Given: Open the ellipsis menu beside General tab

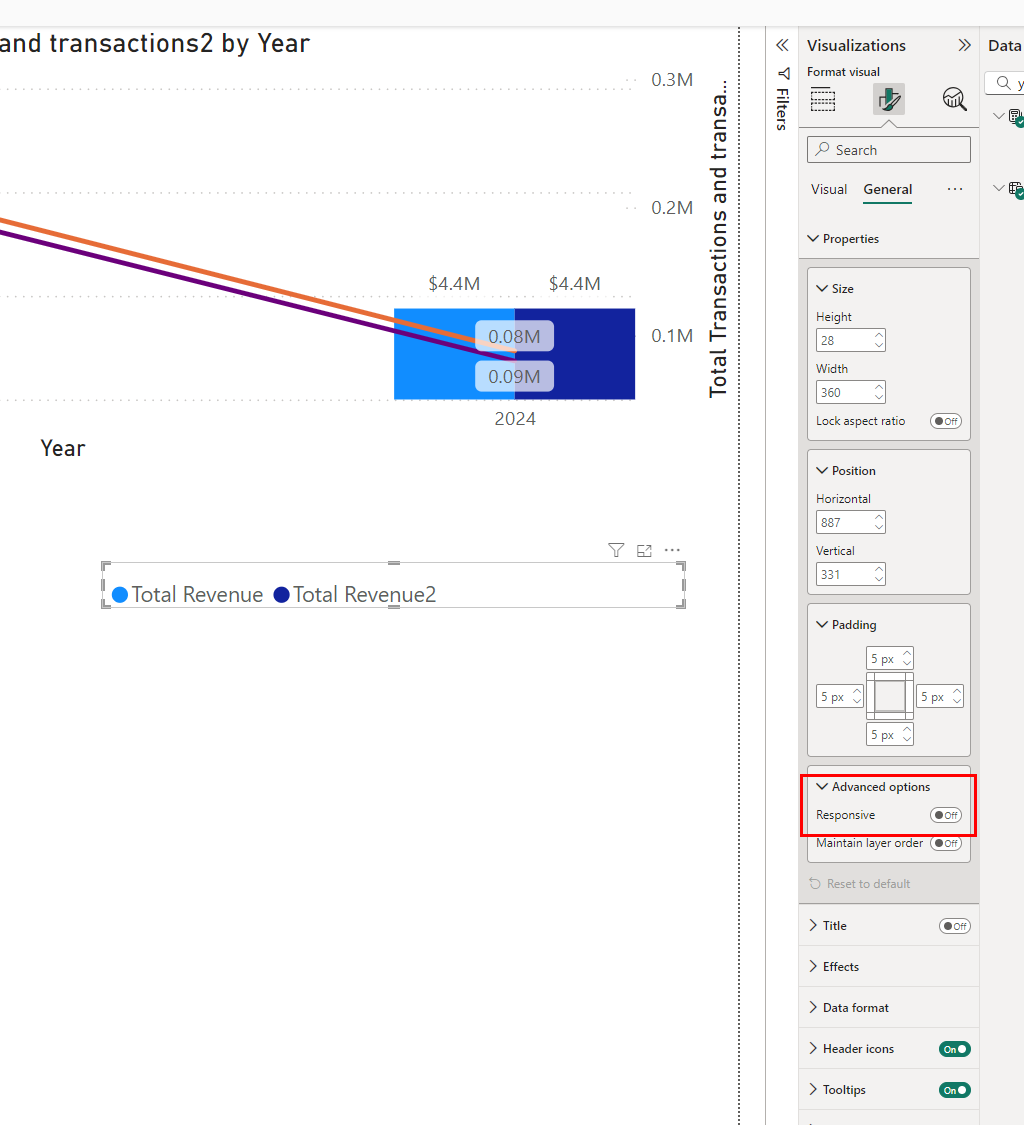Looking at the screenshot, I should pyautogui.click(x=954, y=189).
